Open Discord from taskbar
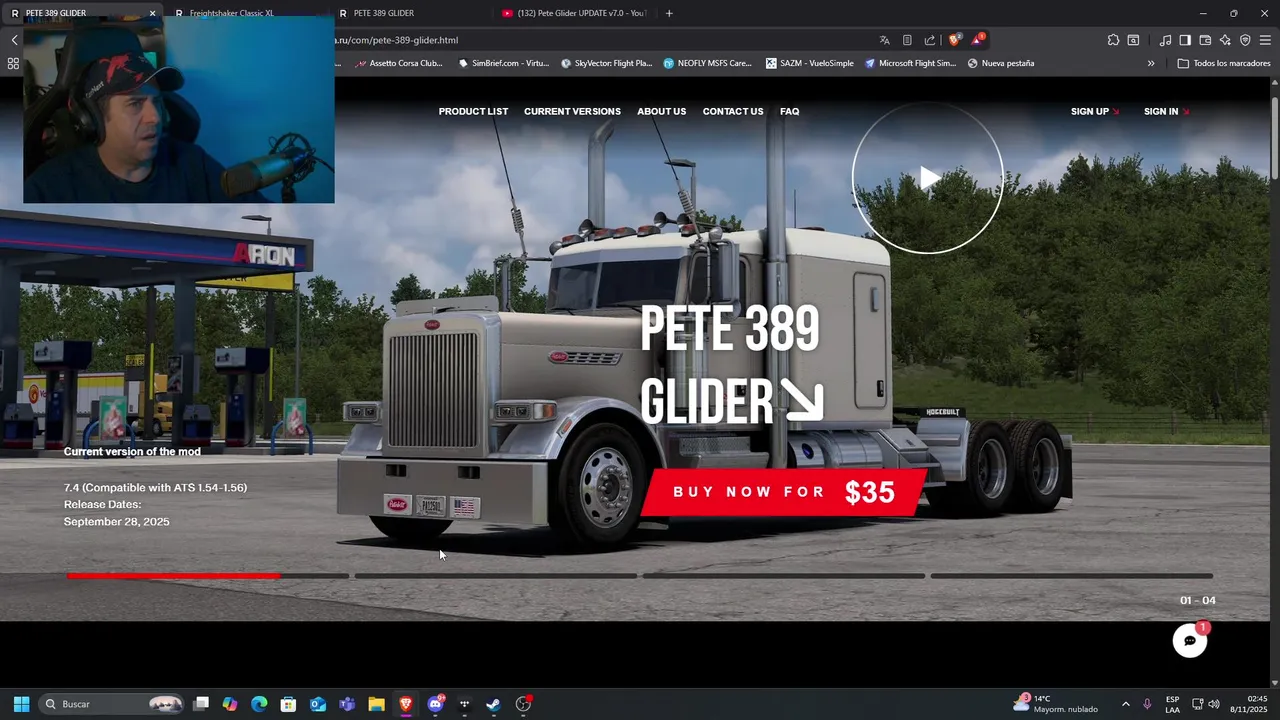Image resolution: width=1280 pixels, height=720 pixels. click(x=435, y=704)
